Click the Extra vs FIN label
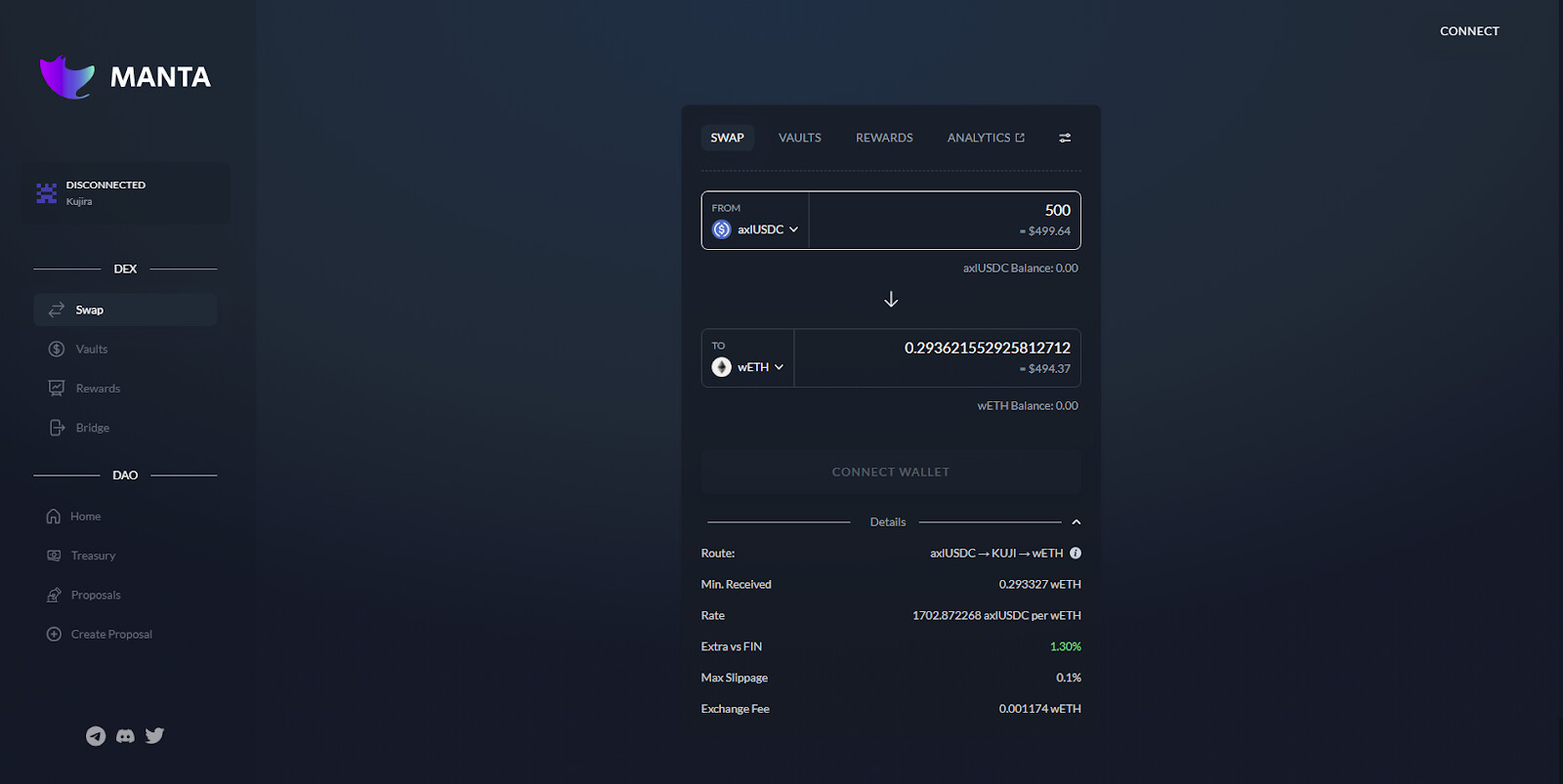This screenshot has height=784, width=1563. 732,646
